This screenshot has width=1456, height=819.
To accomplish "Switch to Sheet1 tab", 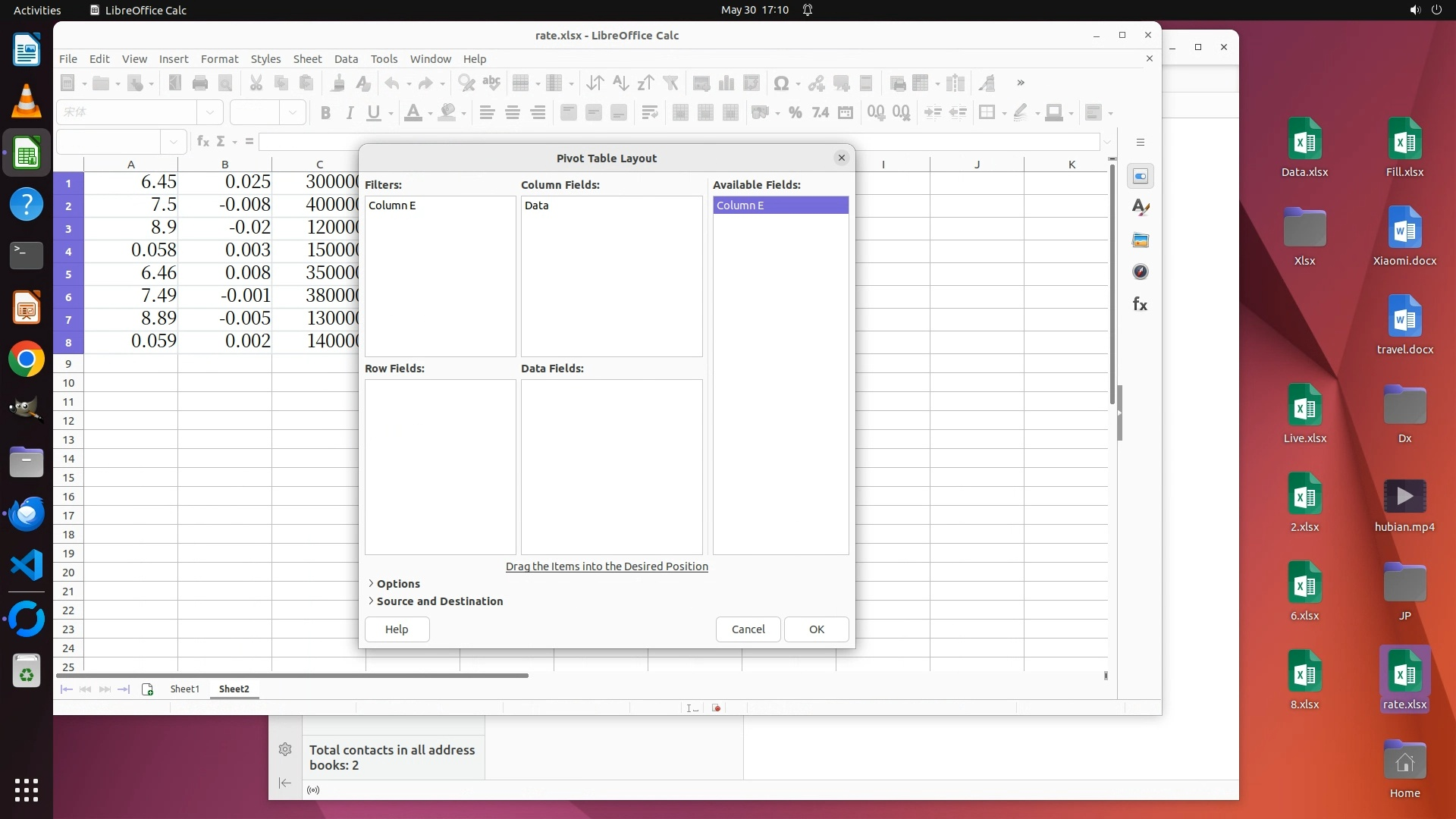I will click(x=184, y=689).
